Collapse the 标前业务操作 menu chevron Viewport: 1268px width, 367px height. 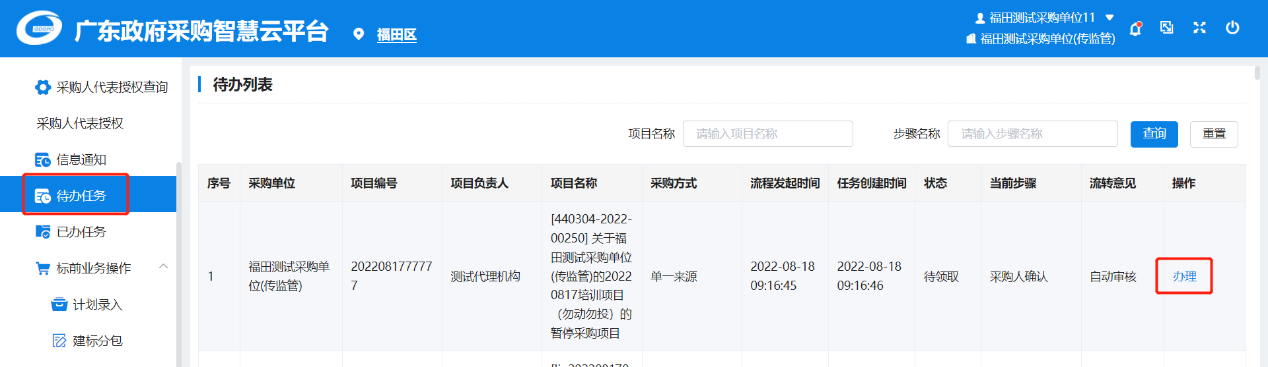163,267
